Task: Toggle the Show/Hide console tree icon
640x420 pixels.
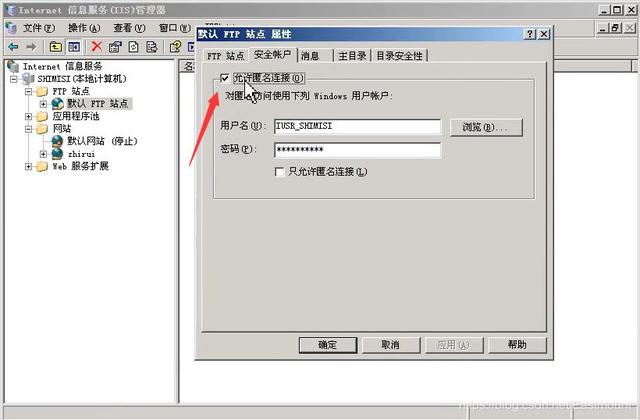Action: tap(74, 47)
